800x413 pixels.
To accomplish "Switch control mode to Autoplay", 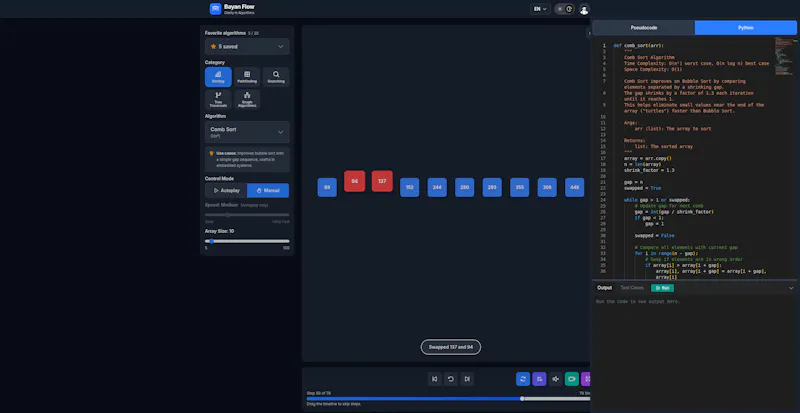I will tap(226, 190).
